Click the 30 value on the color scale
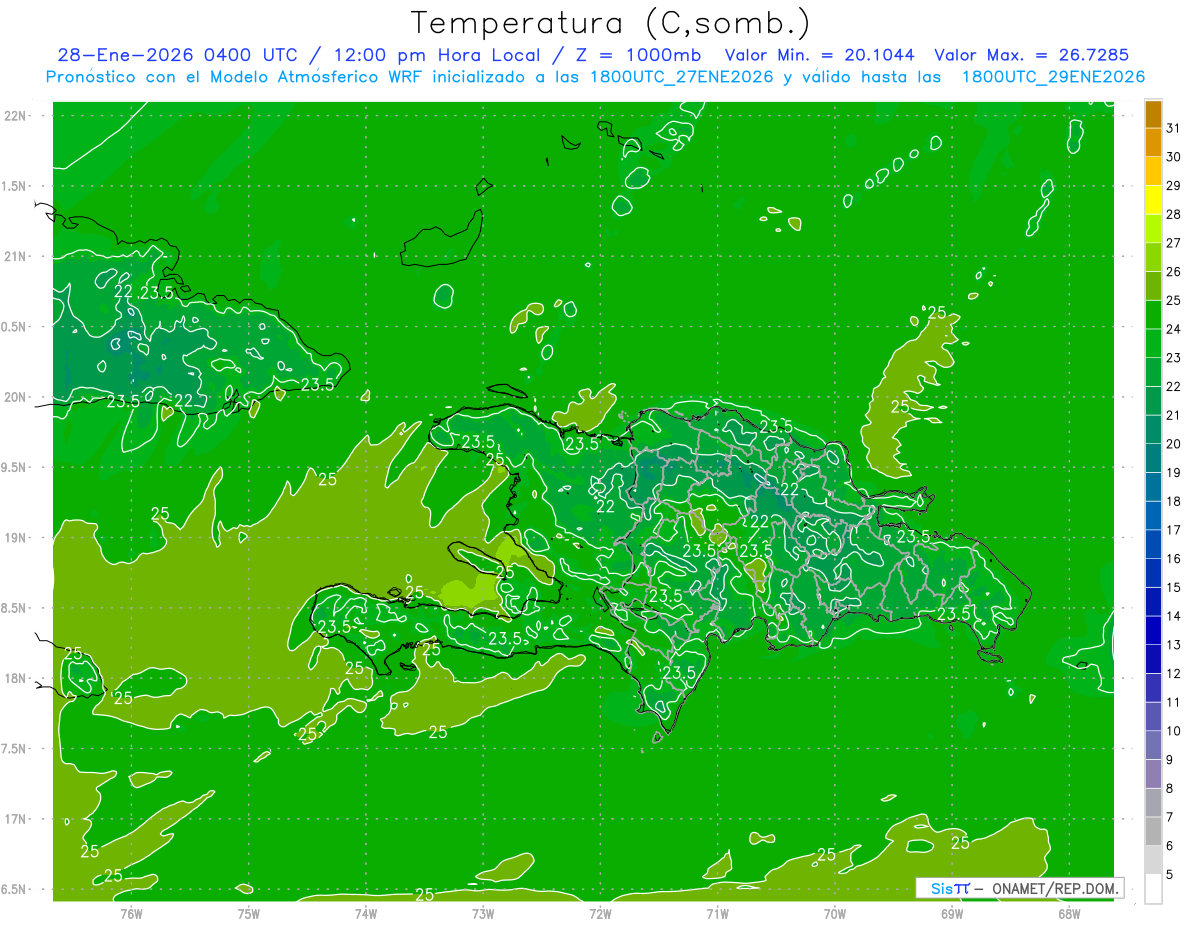Screen dimensions: 1200x927 1174,157
